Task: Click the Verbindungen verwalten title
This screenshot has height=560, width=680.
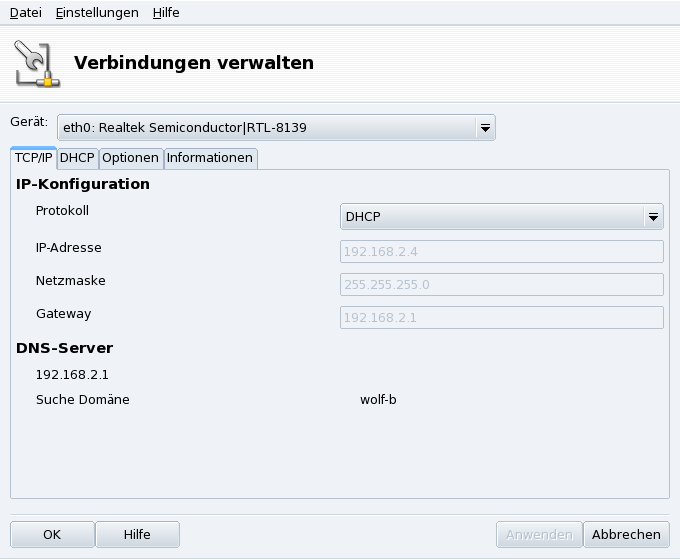Action: point(194,63)
